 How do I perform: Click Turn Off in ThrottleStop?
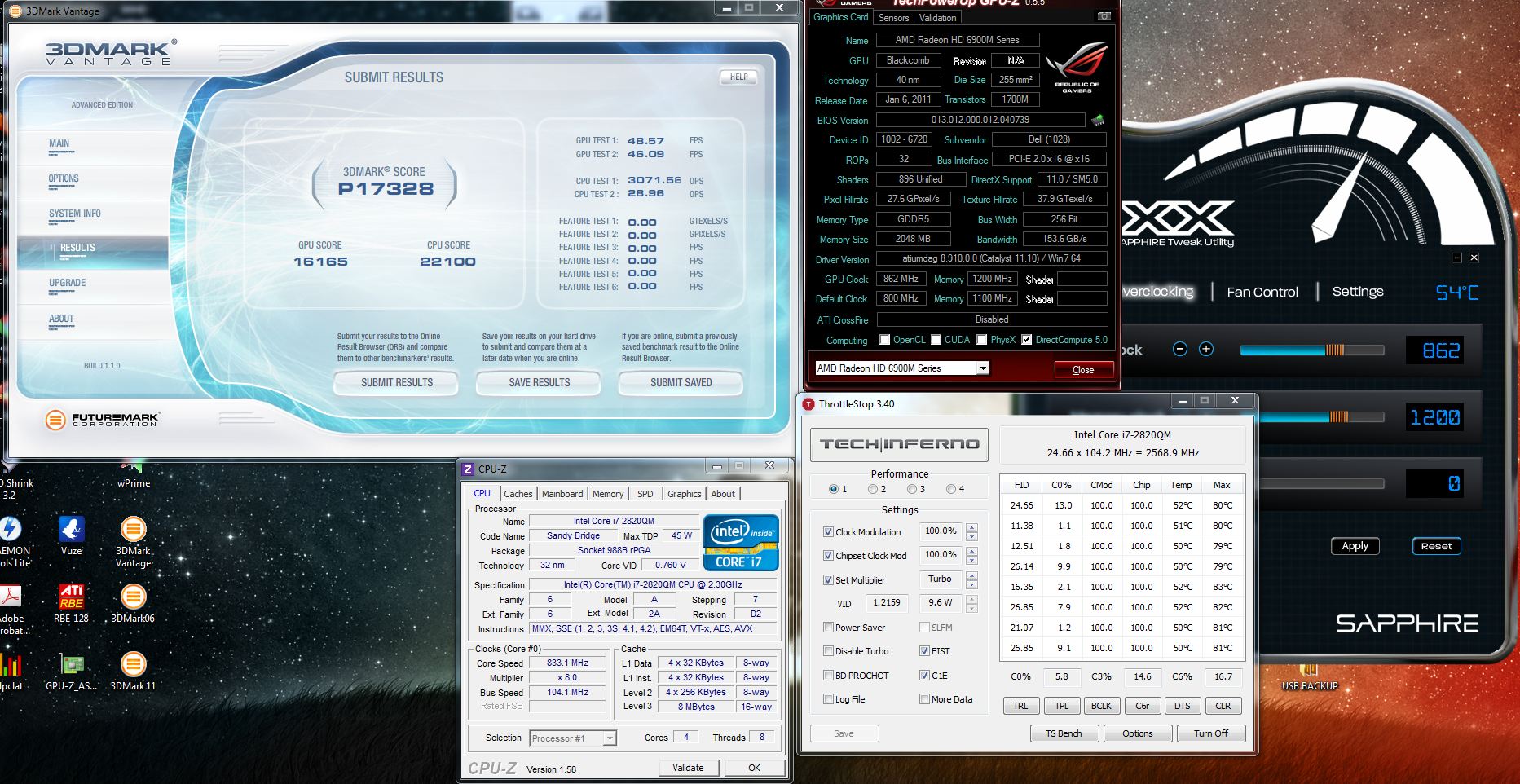[1211, 733]
